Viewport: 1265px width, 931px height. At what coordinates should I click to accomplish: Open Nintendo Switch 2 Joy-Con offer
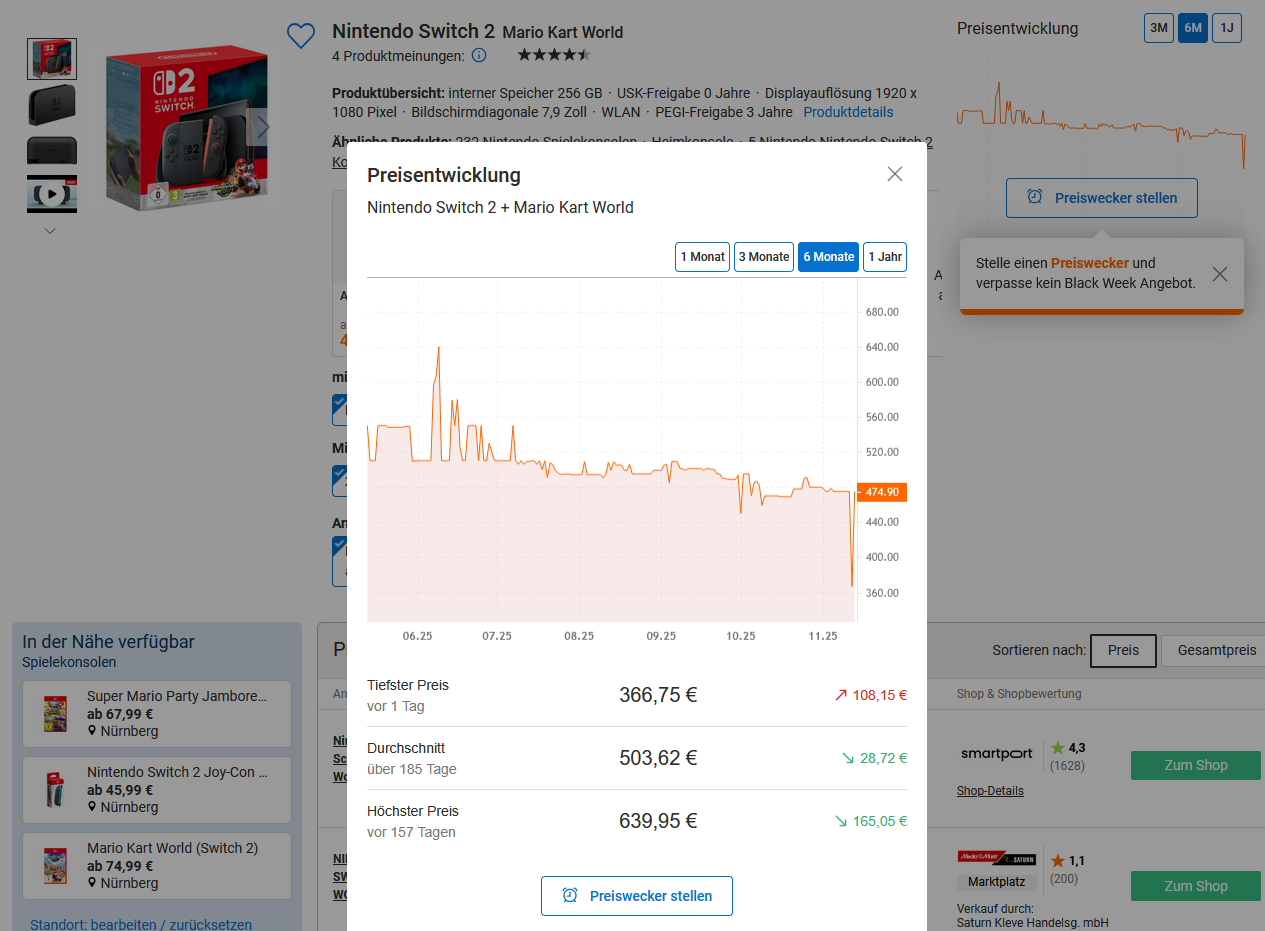coord(157,790)
